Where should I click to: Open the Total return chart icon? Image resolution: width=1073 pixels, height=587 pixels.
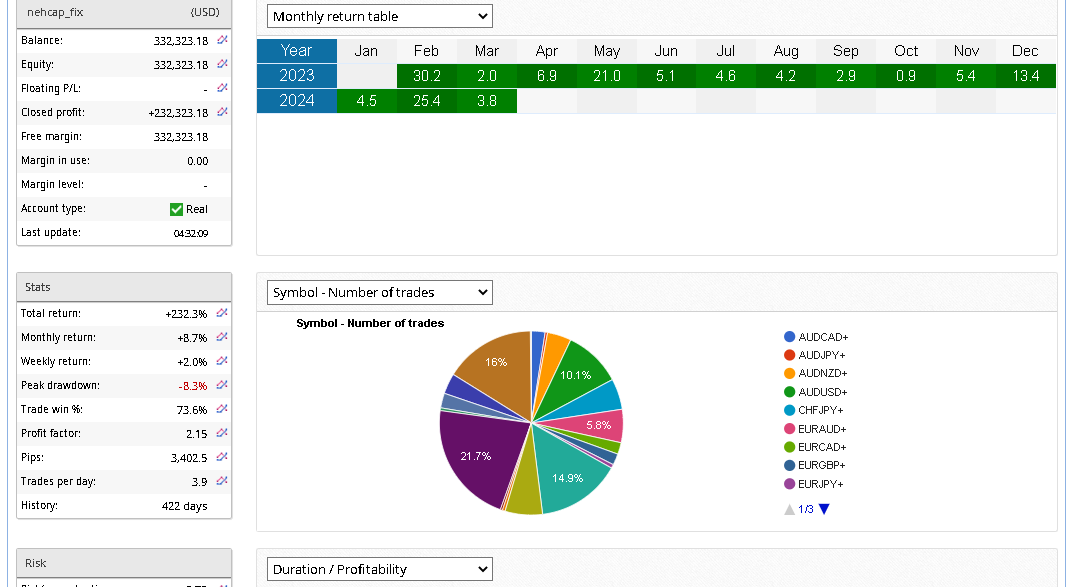point(222,313)
